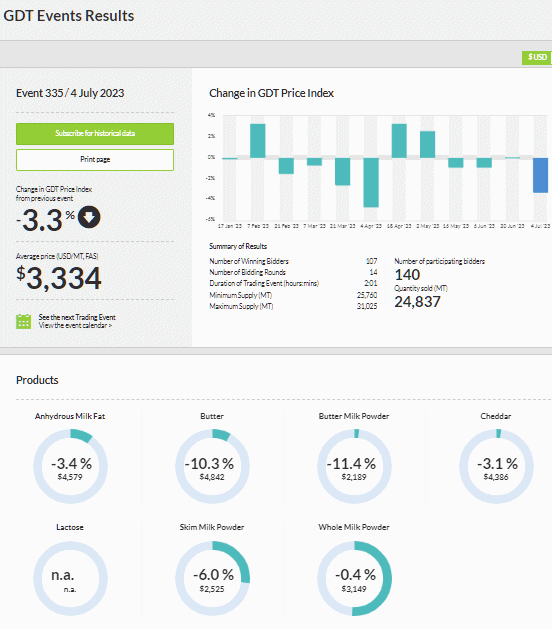Screen dimensions: 552x629
Task: Click the down arrow price change icon
Action: 89,217
